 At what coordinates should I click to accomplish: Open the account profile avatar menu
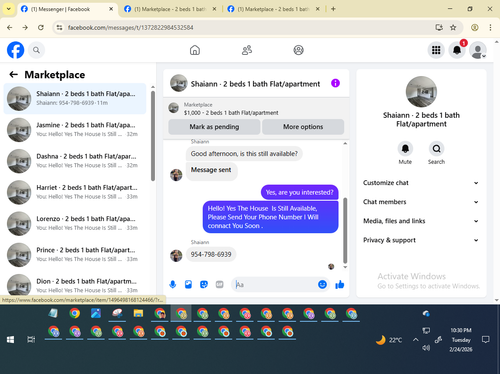[x=478, y=50]
